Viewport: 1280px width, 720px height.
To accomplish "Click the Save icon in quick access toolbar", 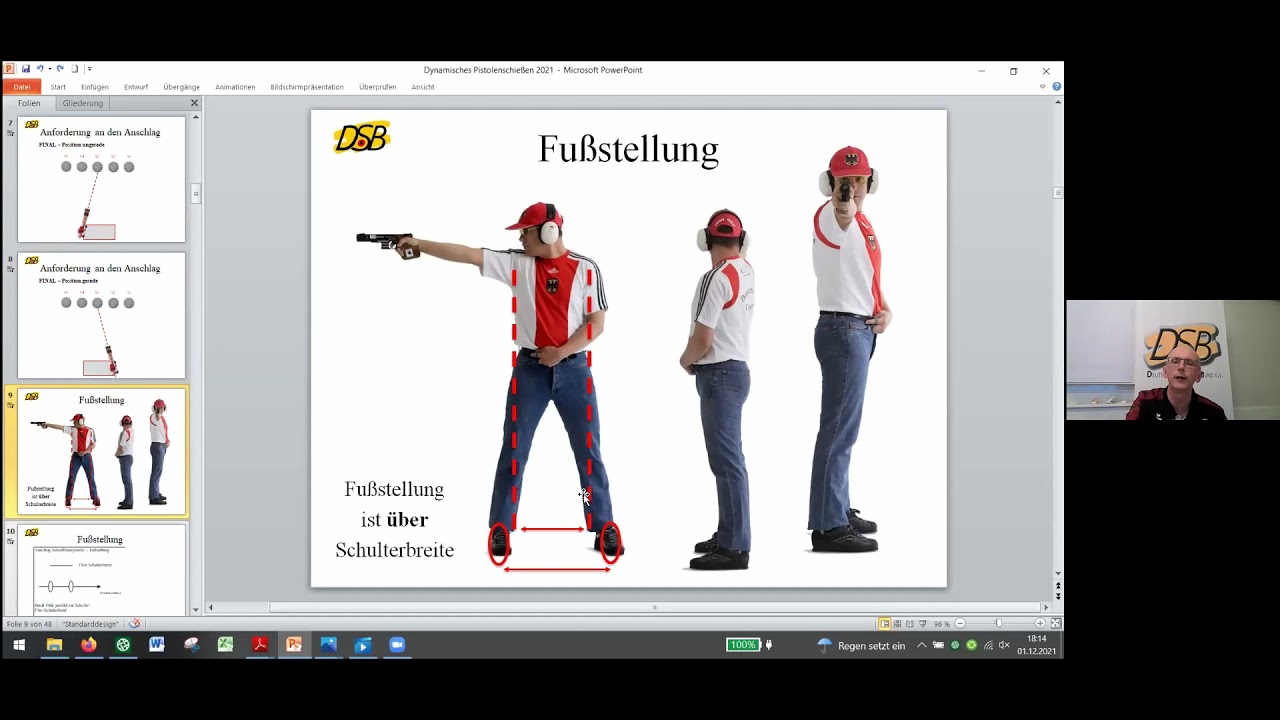I will pos(26,69).
